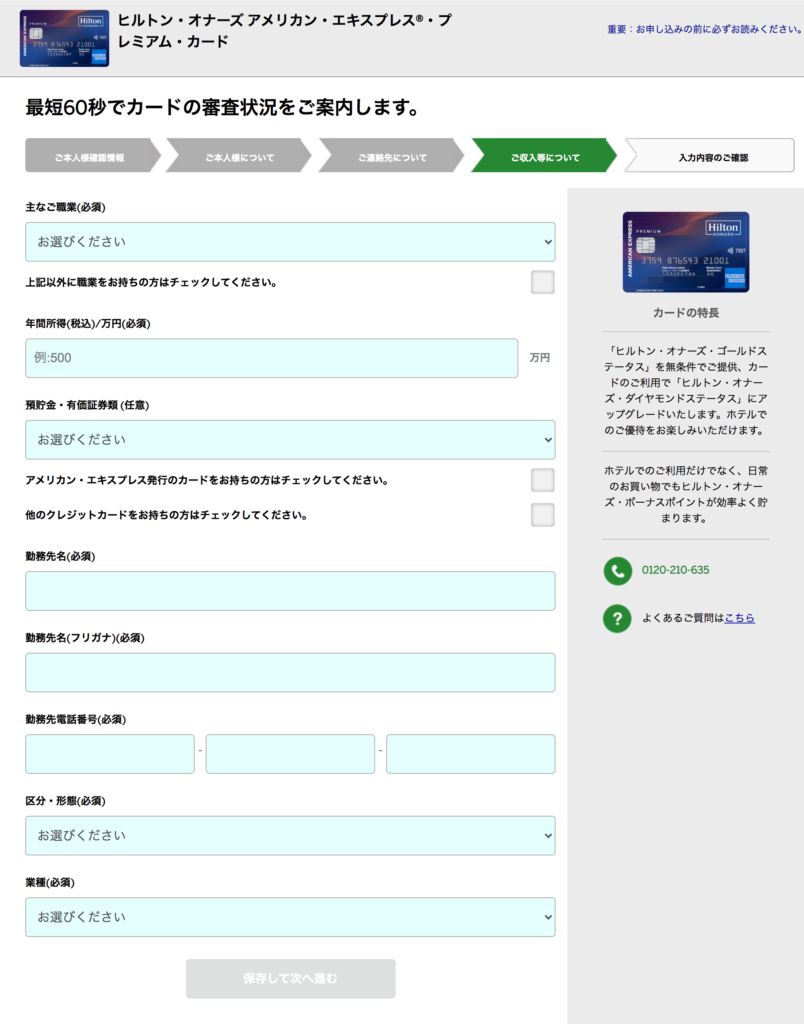
Task: Open the こちら FAQ link
Action: tap(739, 618)
